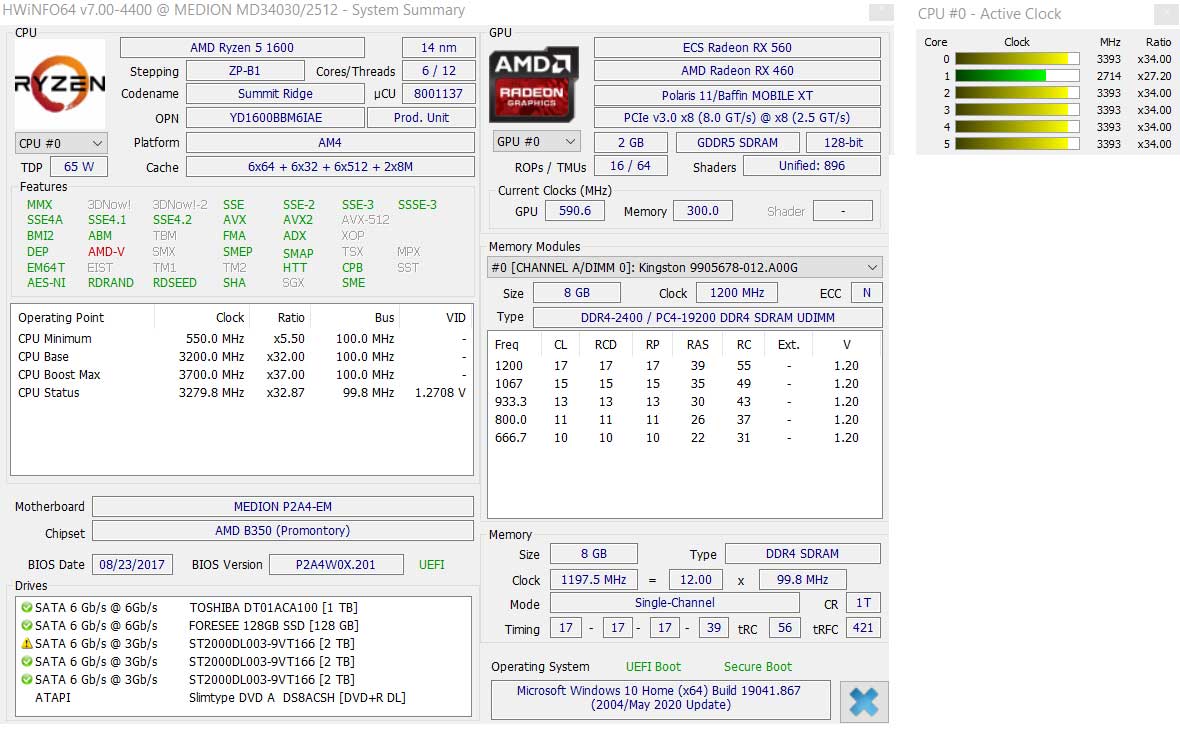Click the yellow warning icon in the drives list

point(26,643)
